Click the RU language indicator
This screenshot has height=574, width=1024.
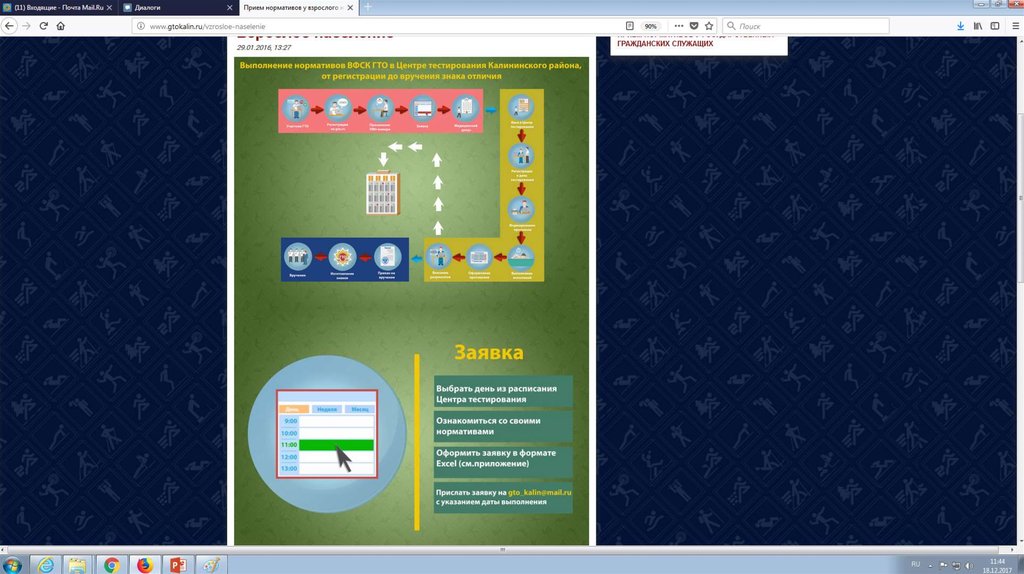pos(916,564)
